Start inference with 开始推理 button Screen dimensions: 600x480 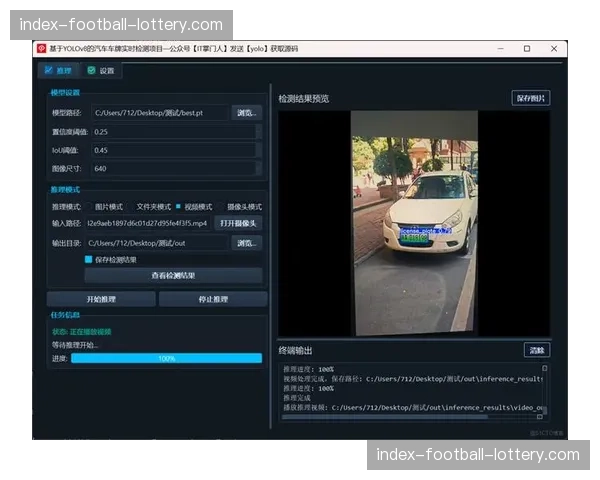[x=101, y=299]
